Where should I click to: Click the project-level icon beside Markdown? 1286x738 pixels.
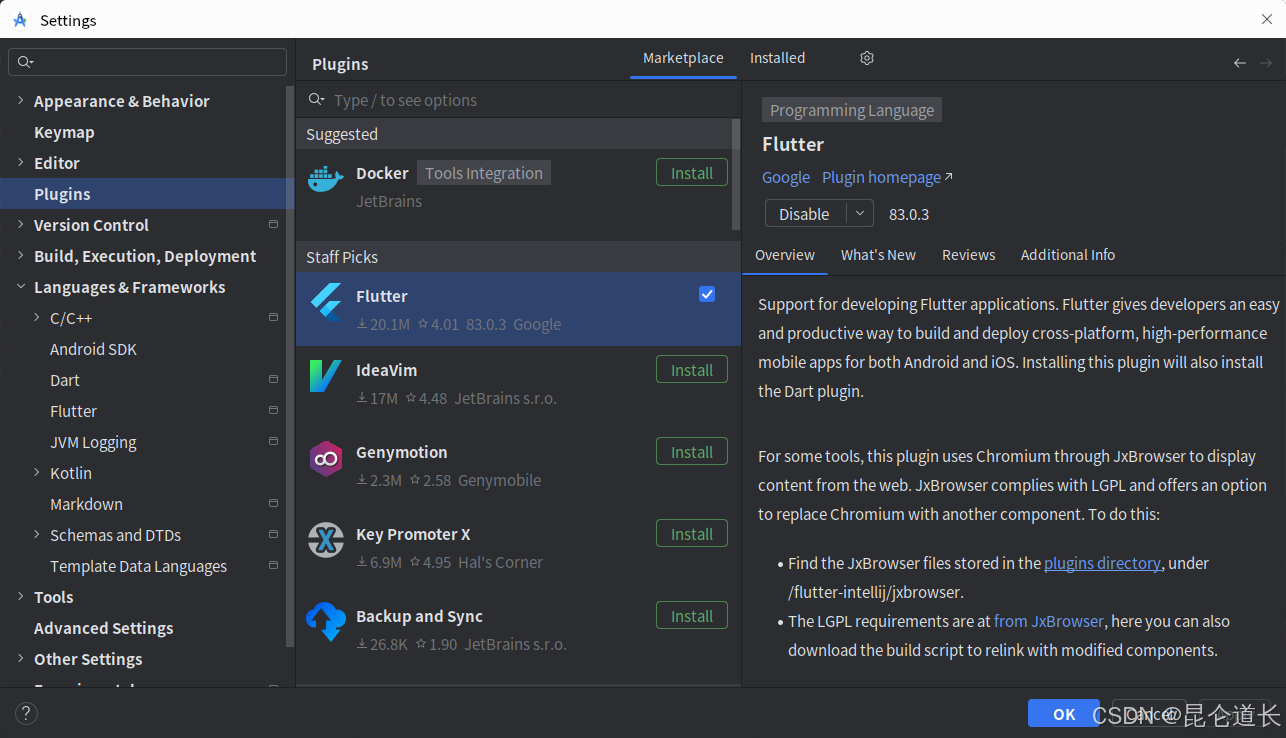click(x=273, y=504)
